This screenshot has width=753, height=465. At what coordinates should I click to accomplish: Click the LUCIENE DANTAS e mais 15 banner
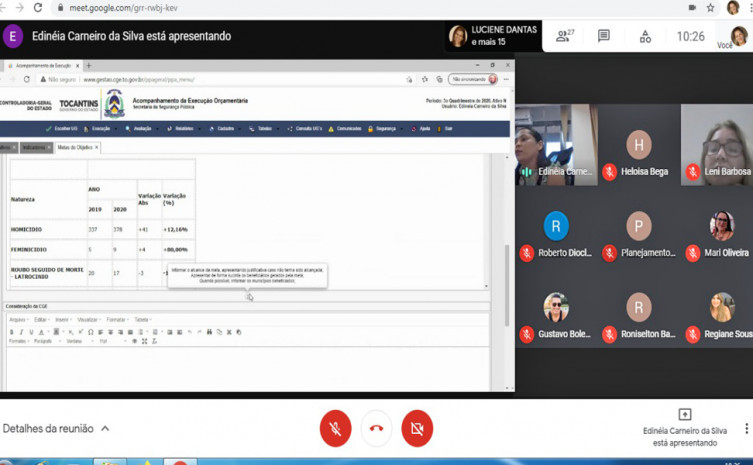pos(493,36)
